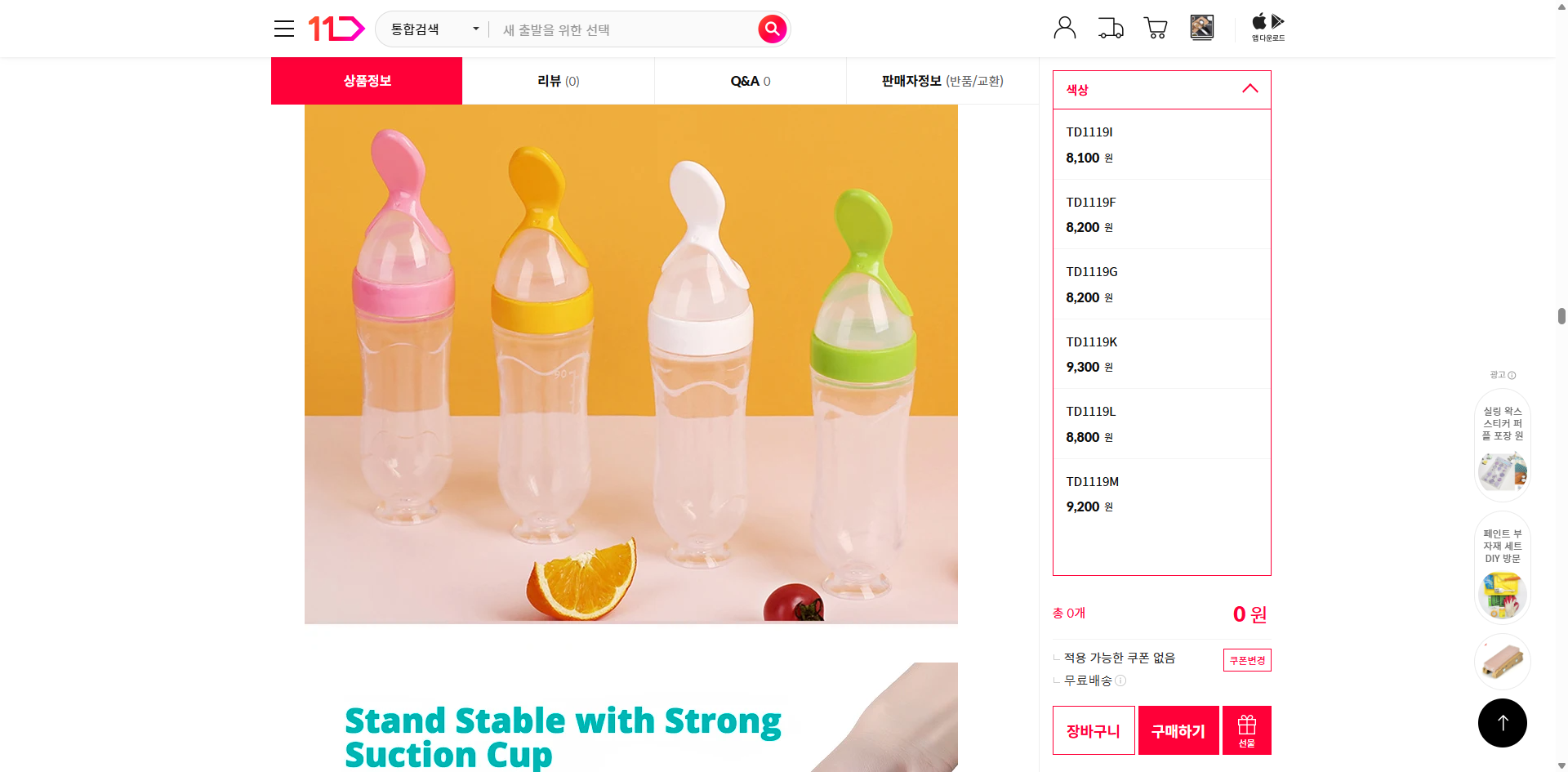Open the shopping cart icon
This screenshot has width=1568, height=772.
click(x=1156, y=28)
